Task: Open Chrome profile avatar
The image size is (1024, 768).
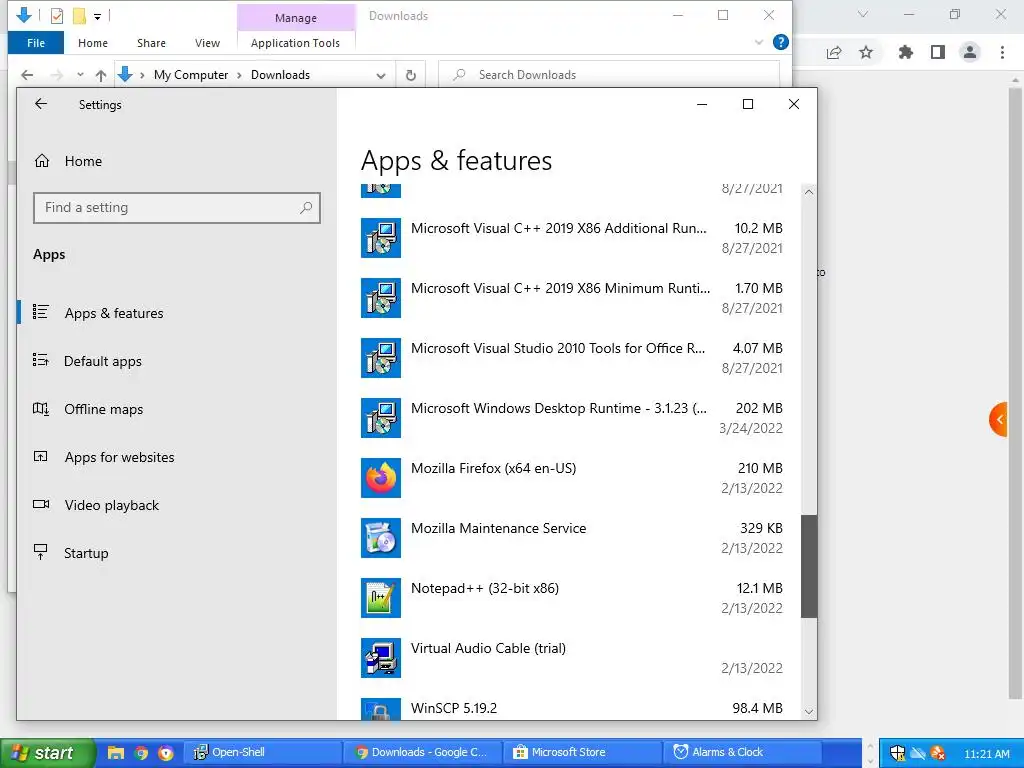Action: coord(970,52)
